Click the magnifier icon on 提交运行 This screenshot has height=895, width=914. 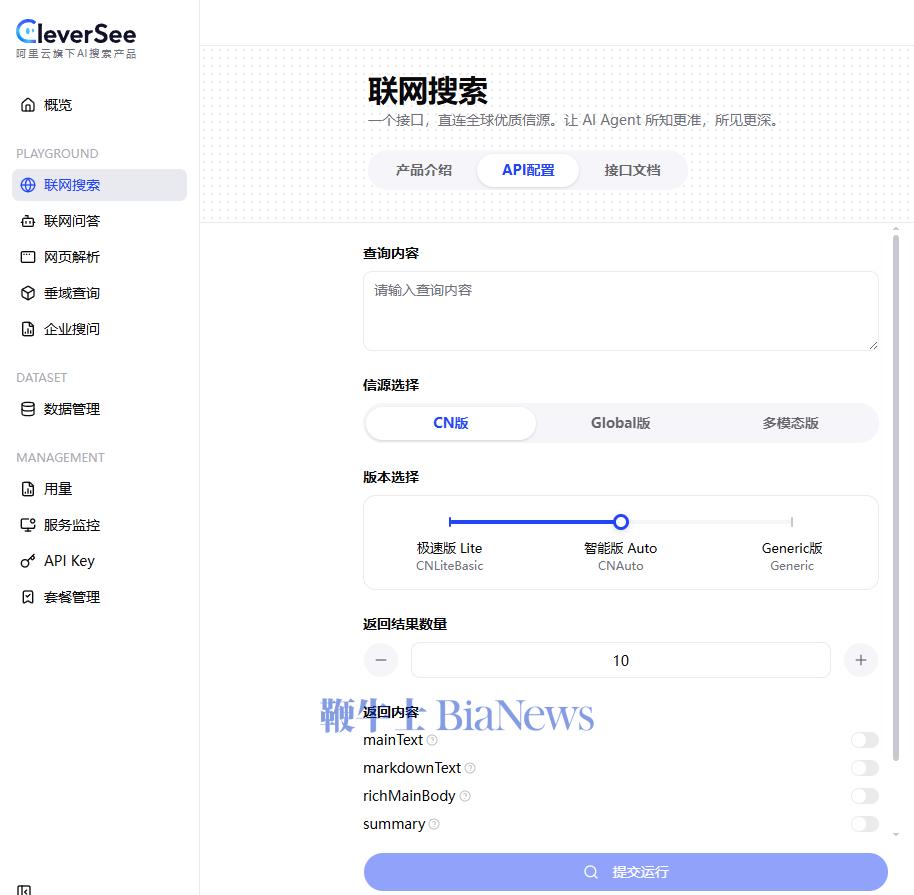coord(590,872)
